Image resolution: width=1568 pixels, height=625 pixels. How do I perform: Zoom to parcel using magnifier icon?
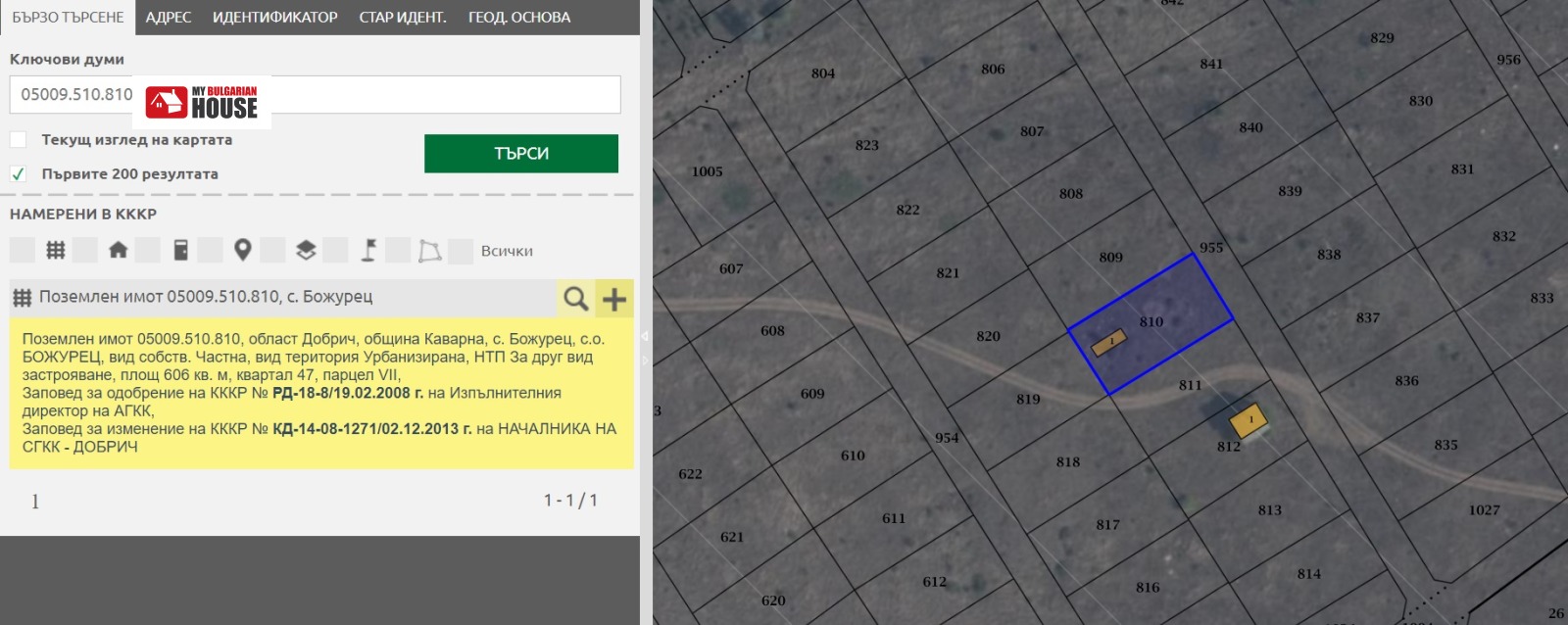(576, 299)
